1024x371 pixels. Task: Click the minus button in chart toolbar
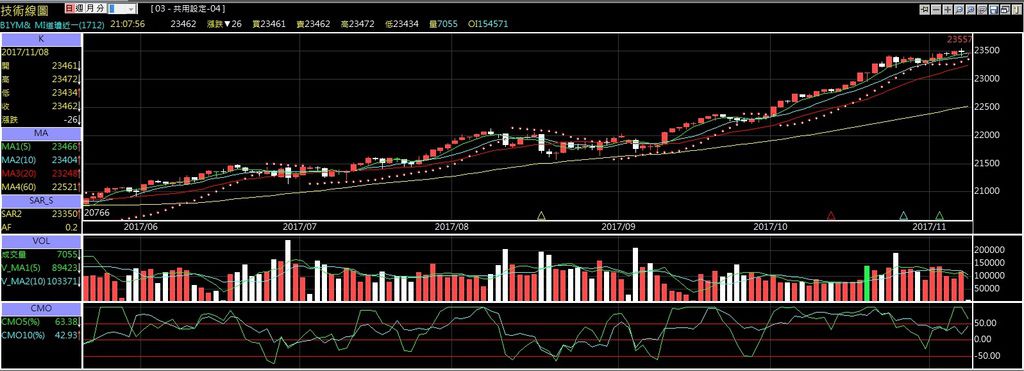pos(936,9)
